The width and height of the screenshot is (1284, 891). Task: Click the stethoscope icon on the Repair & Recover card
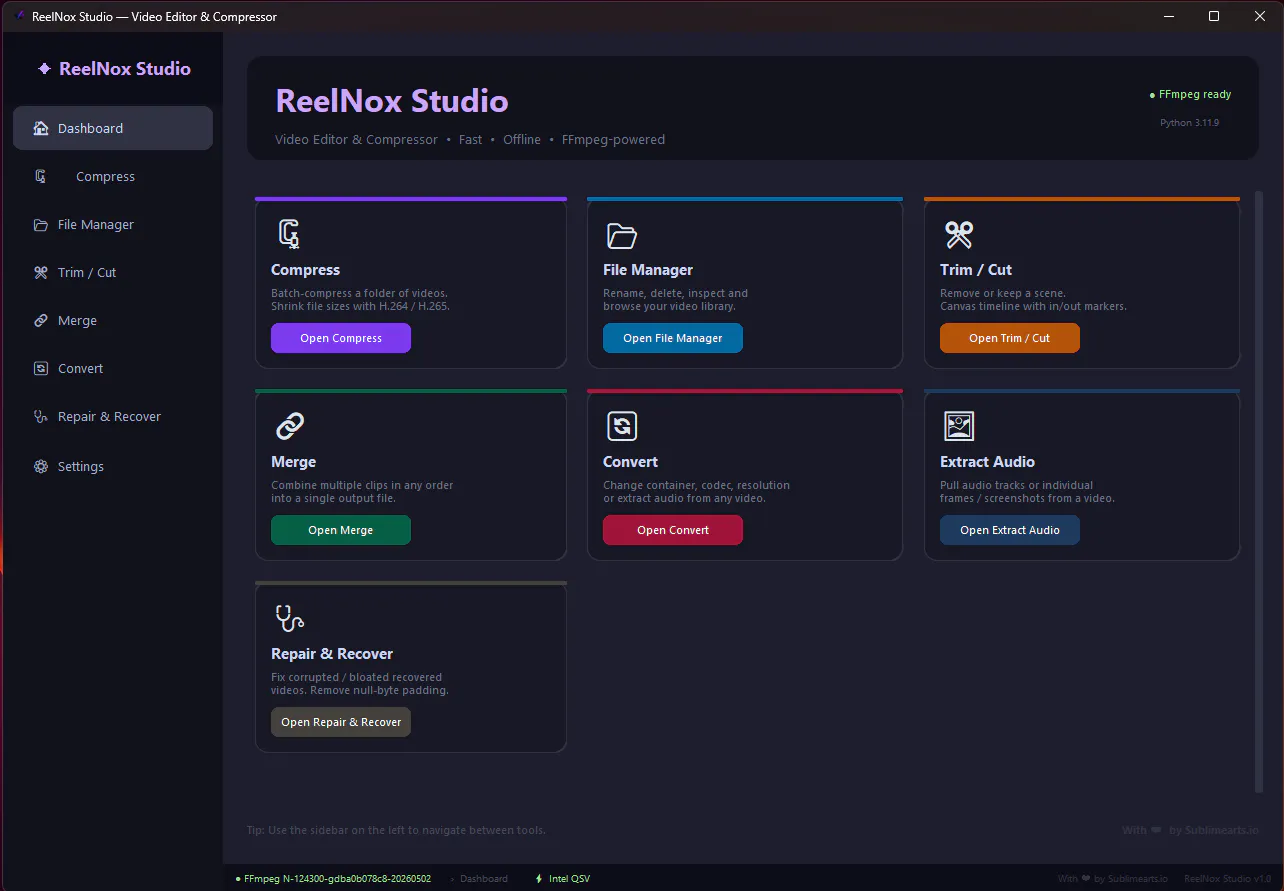[290, 619]
